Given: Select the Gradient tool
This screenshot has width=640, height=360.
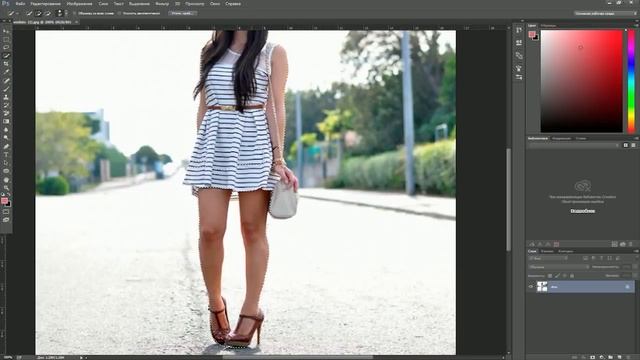Looking at the screenshot, I should coord(6,121).
